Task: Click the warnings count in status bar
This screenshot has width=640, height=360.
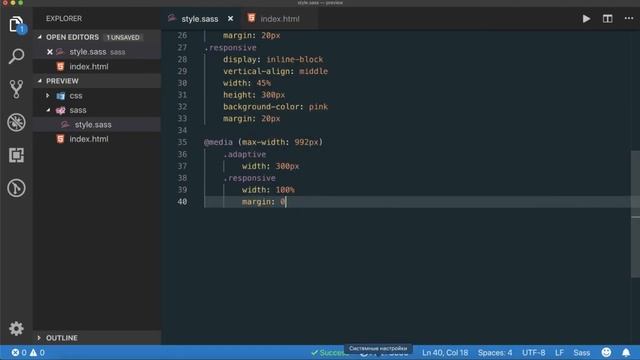Action: [37, 352]
